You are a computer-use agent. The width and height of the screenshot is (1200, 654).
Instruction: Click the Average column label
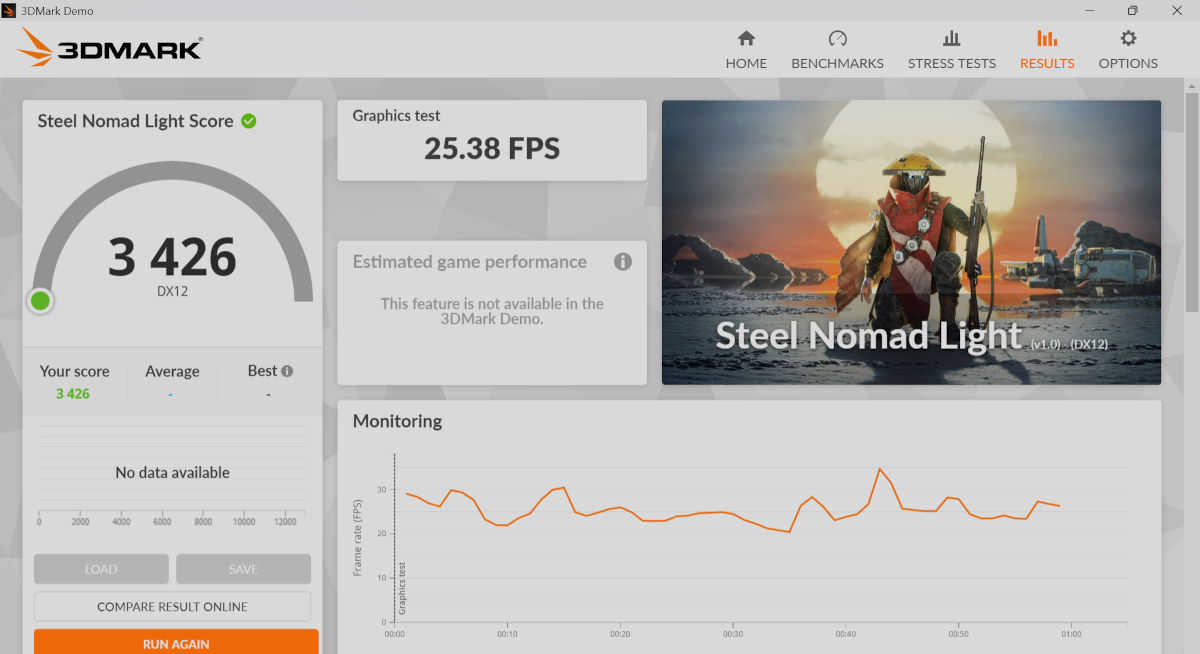pyautogui.click(x=172, y=371)
